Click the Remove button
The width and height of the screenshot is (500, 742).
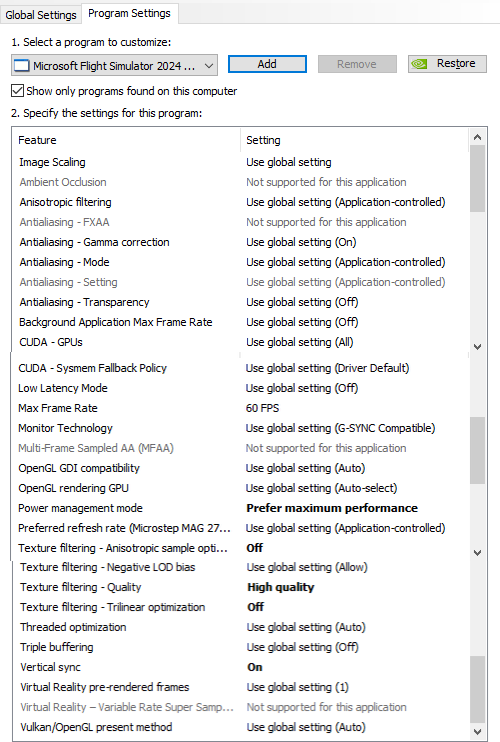(x=357, y=64)
